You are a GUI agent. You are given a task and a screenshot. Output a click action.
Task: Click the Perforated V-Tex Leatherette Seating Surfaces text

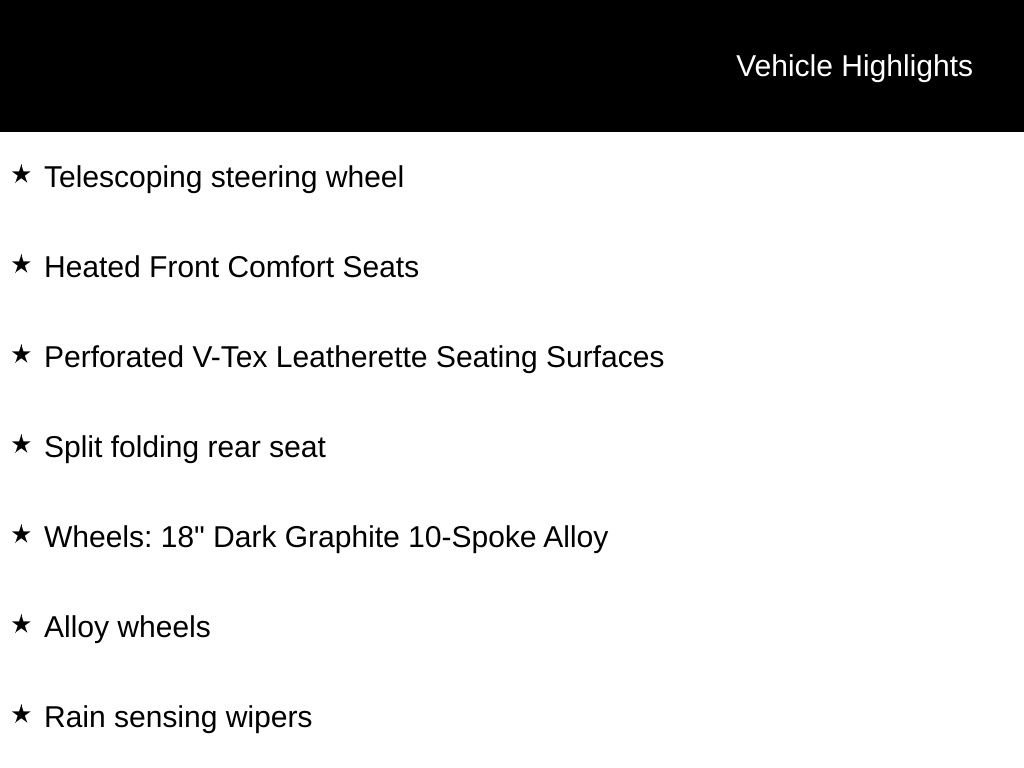pos(354,357)
